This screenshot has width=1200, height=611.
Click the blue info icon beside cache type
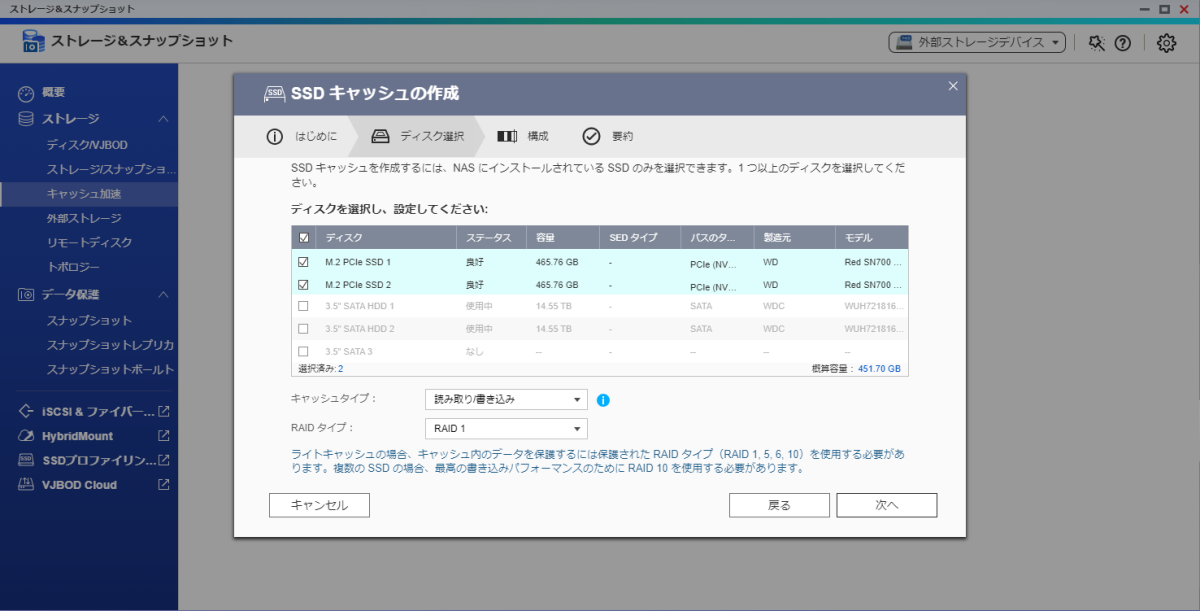[603, 400]
